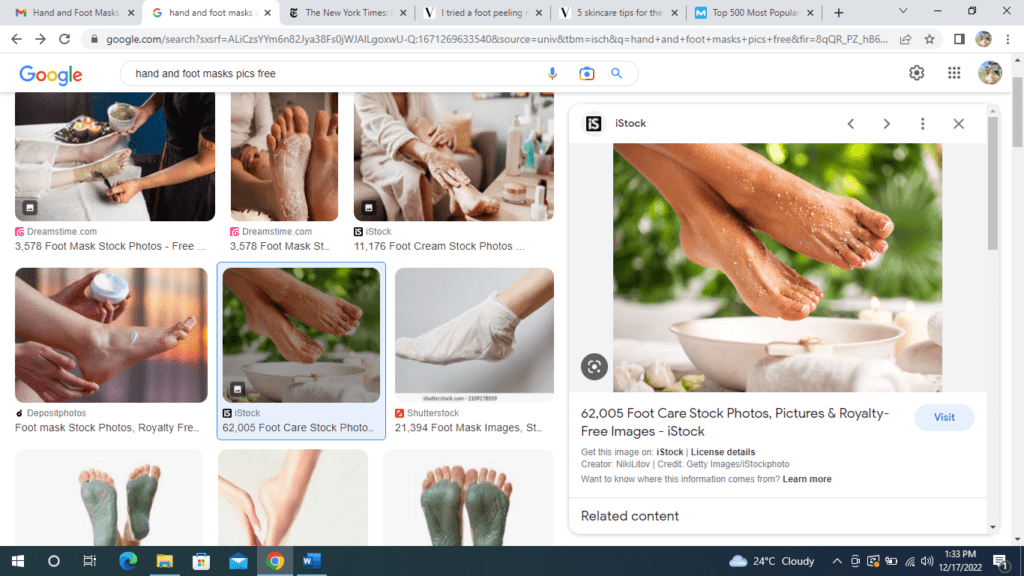Image resolution: width=1024 pixels, height=576 pixels.
Task: Click the blue search magnifier icon
Action: coord(617,73)
